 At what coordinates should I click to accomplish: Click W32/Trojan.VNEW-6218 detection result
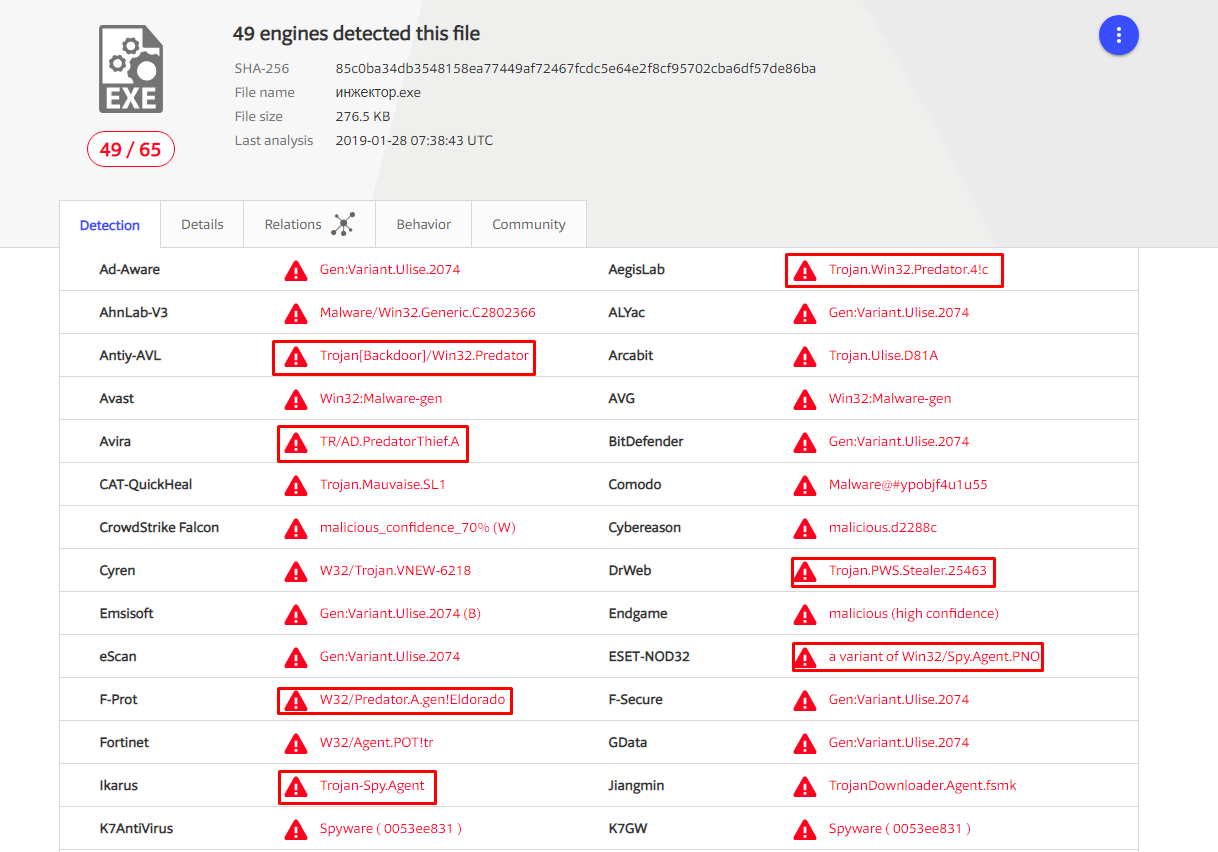click(395, 571)
